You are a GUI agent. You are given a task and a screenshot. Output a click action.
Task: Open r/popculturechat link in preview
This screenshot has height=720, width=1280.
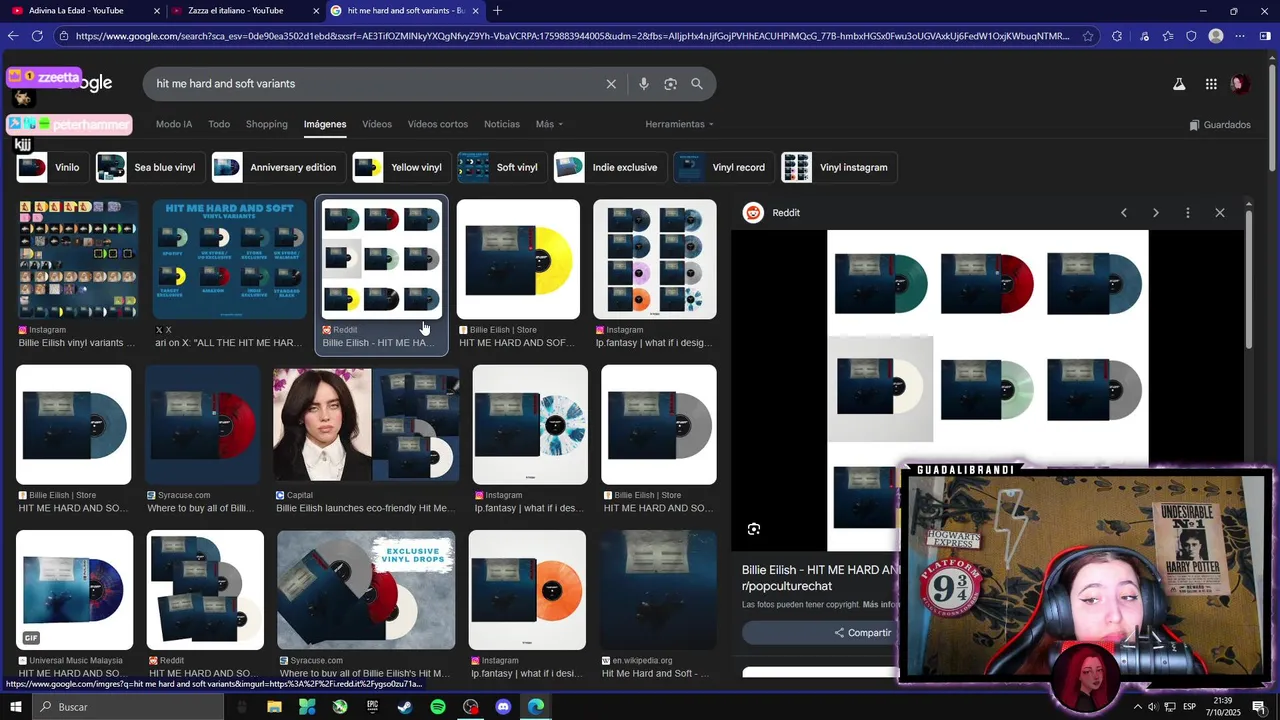pyautogui.click(x=786, y=586)
